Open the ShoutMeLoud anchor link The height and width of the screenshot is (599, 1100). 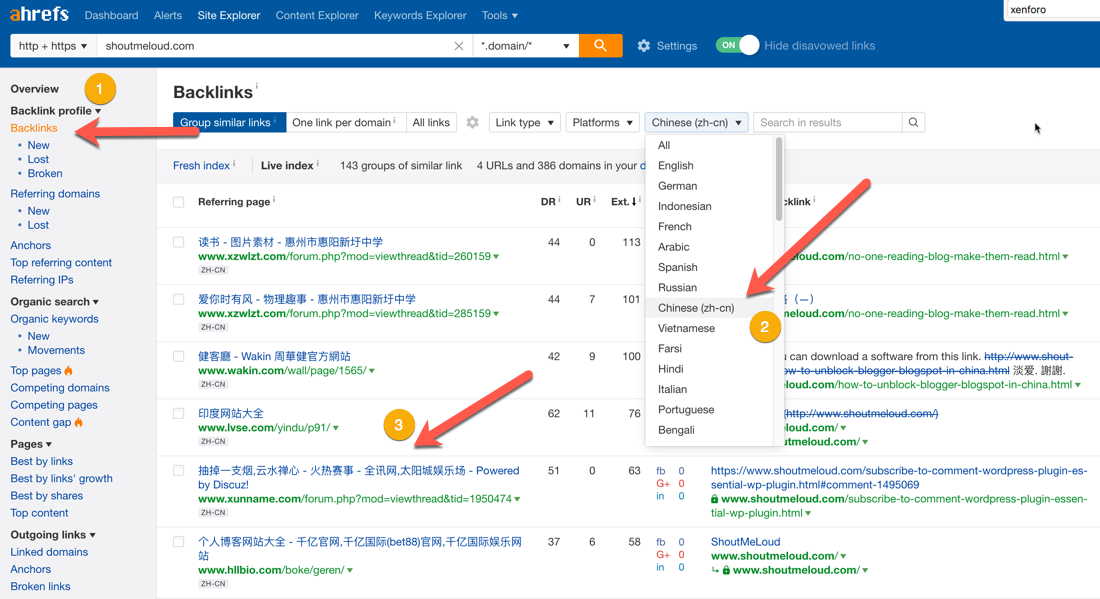[x=745, y=542]
